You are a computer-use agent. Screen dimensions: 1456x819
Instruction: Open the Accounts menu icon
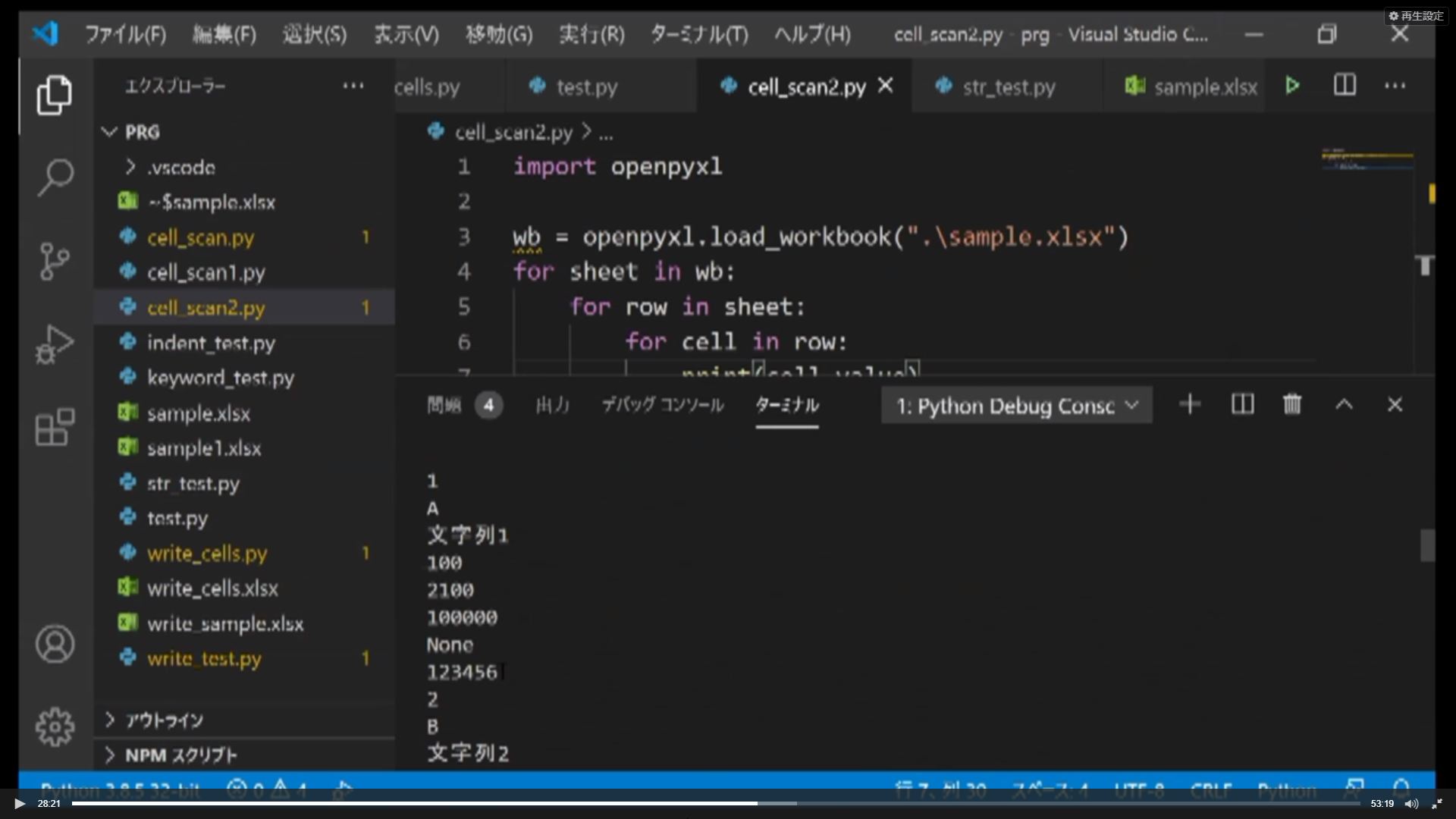pos(55,644)
